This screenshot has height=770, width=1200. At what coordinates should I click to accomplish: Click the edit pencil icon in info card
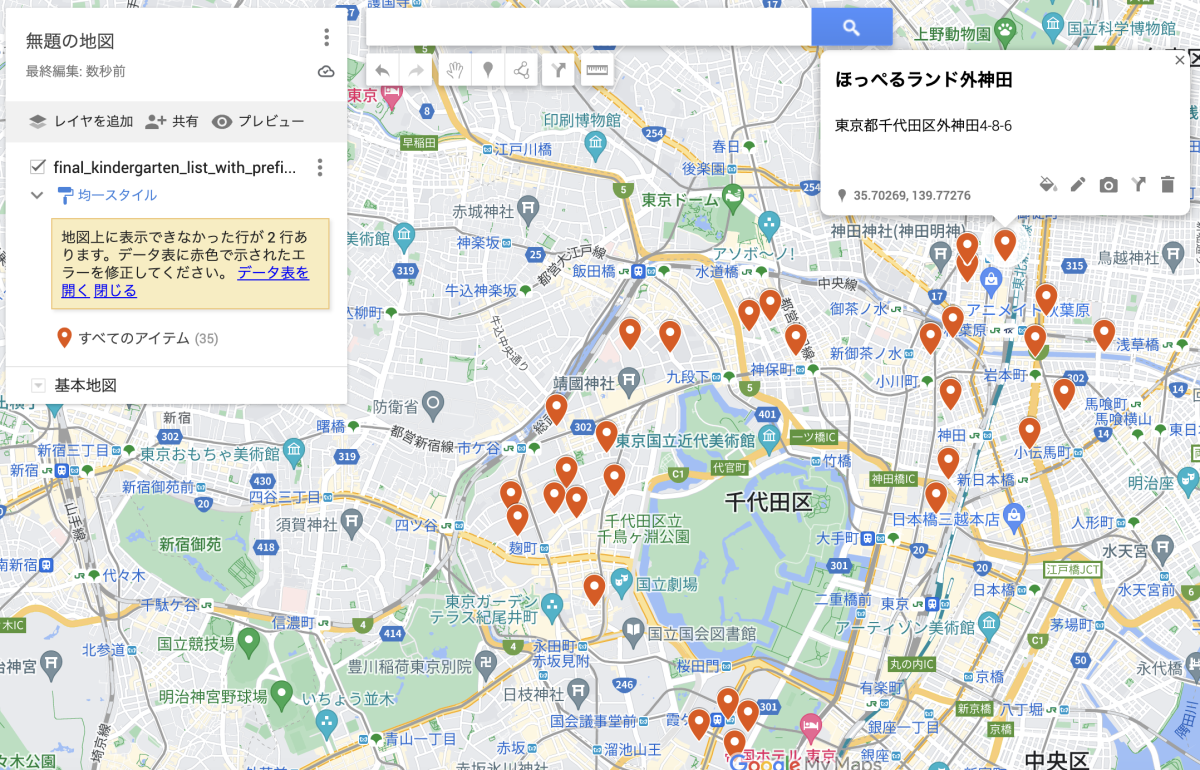click(1077, 184)
